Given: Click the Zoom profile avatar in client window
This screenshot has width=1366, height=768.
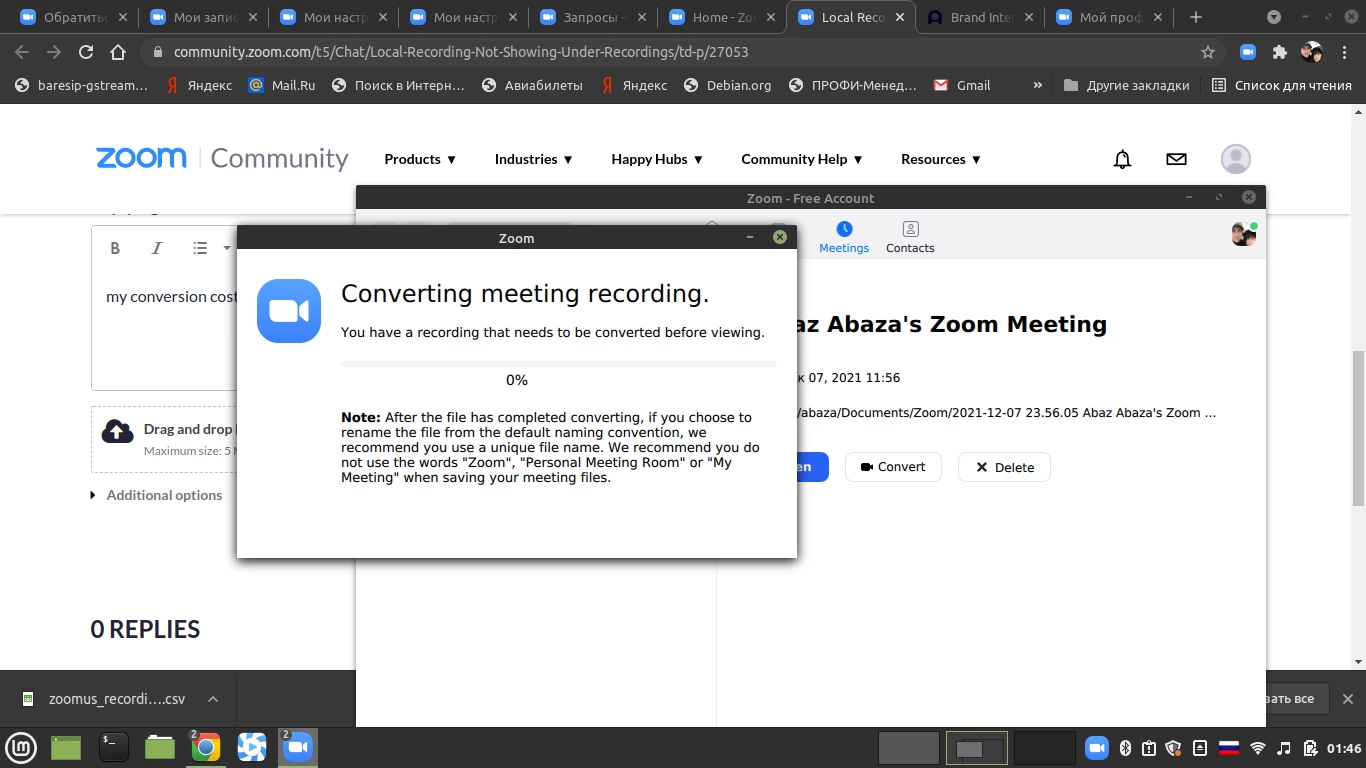Looking at the screenshot, I should [x=1244, y=234].
